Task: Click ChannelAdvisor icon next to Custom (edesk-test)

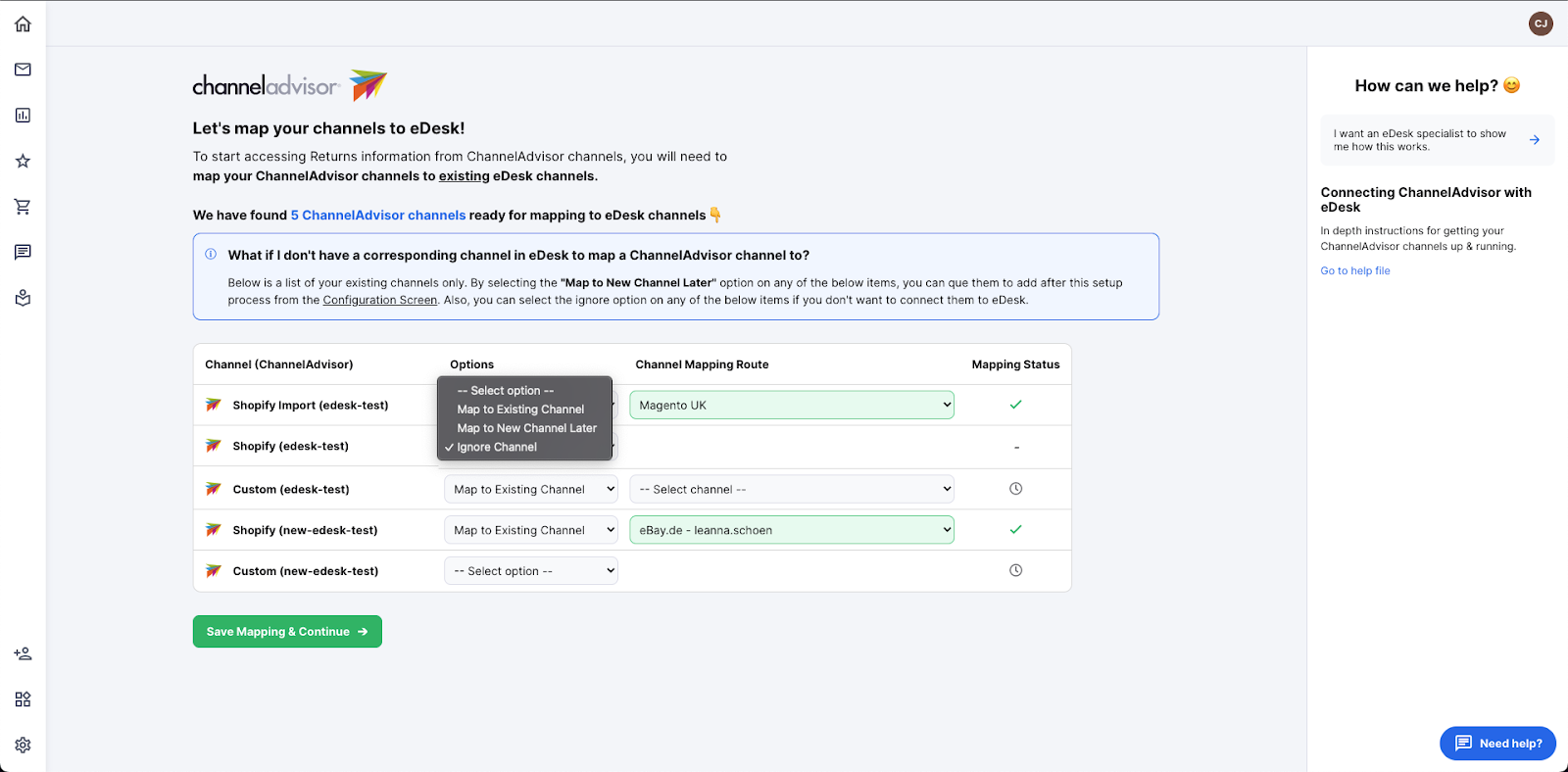Action: tap(213, 489)
